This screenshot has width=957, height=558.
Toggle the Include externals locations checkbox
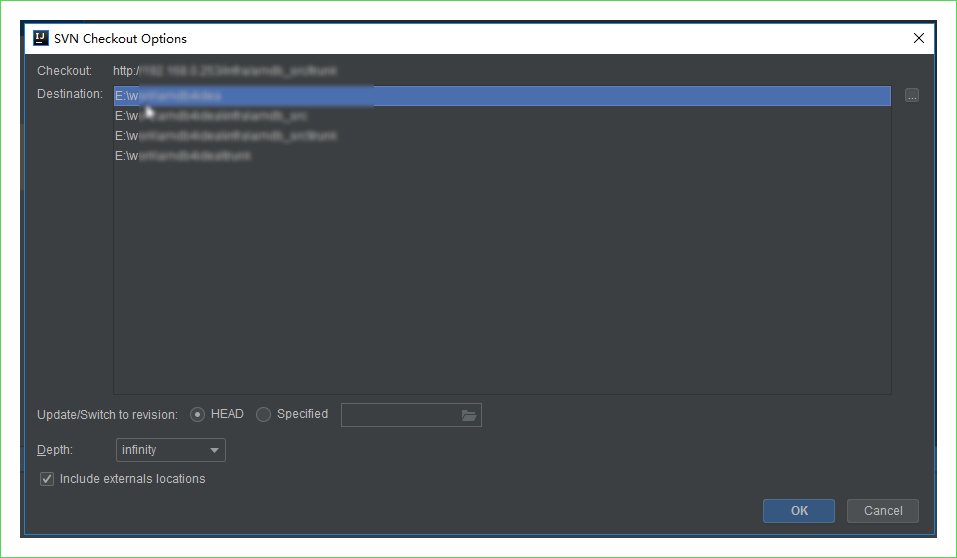[x=47, y=479]
